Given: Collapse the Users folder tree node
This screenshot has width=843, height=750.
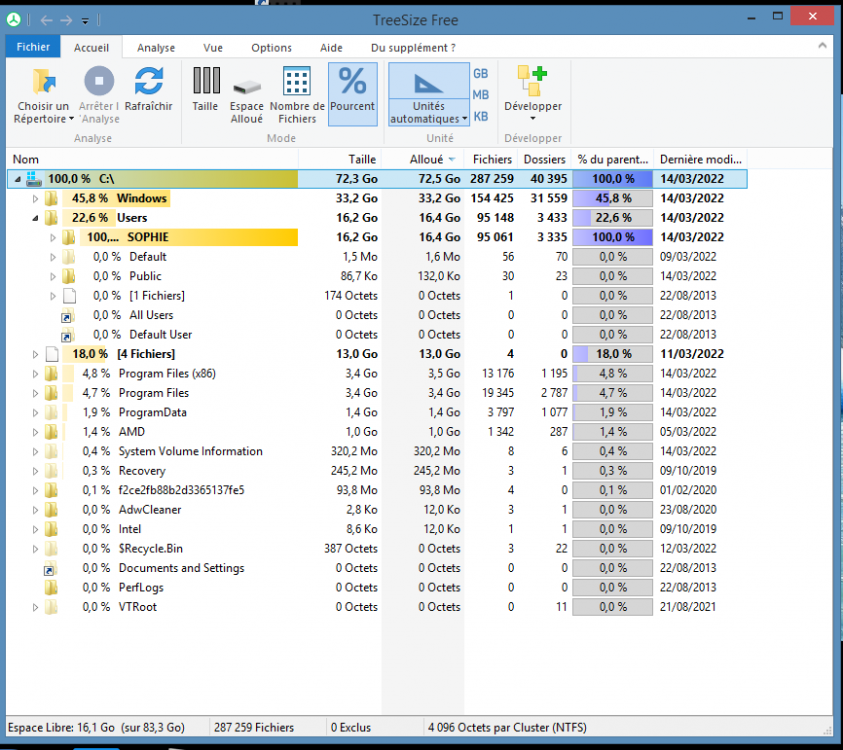Looking at the screenshot, I should coord(36,218).
